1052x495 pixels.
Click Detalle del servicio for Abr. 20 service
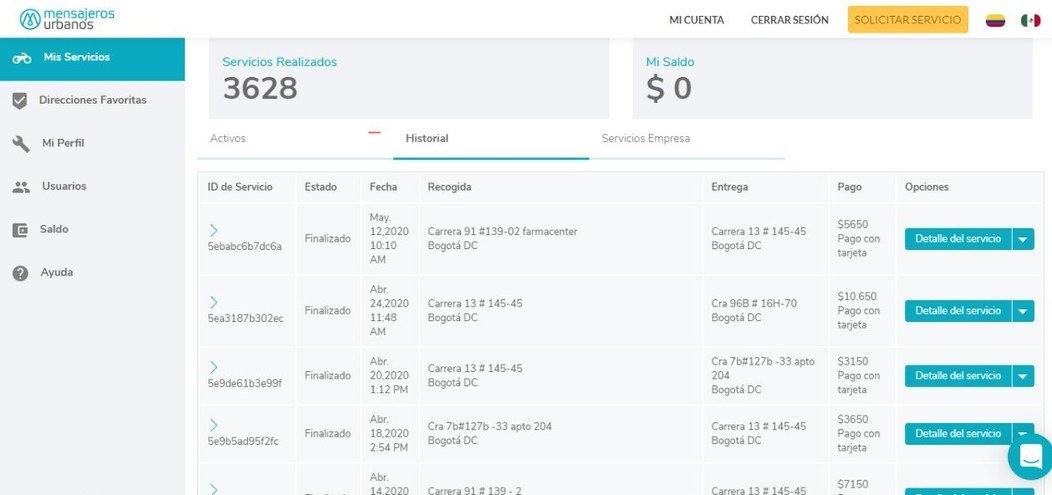957,376
